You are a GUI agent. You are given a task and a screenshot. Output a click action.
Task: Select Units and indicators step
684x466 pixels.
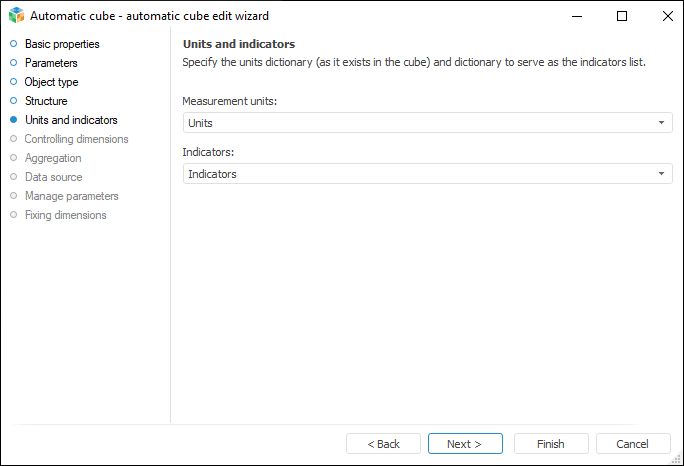click(x=71, y=120)
